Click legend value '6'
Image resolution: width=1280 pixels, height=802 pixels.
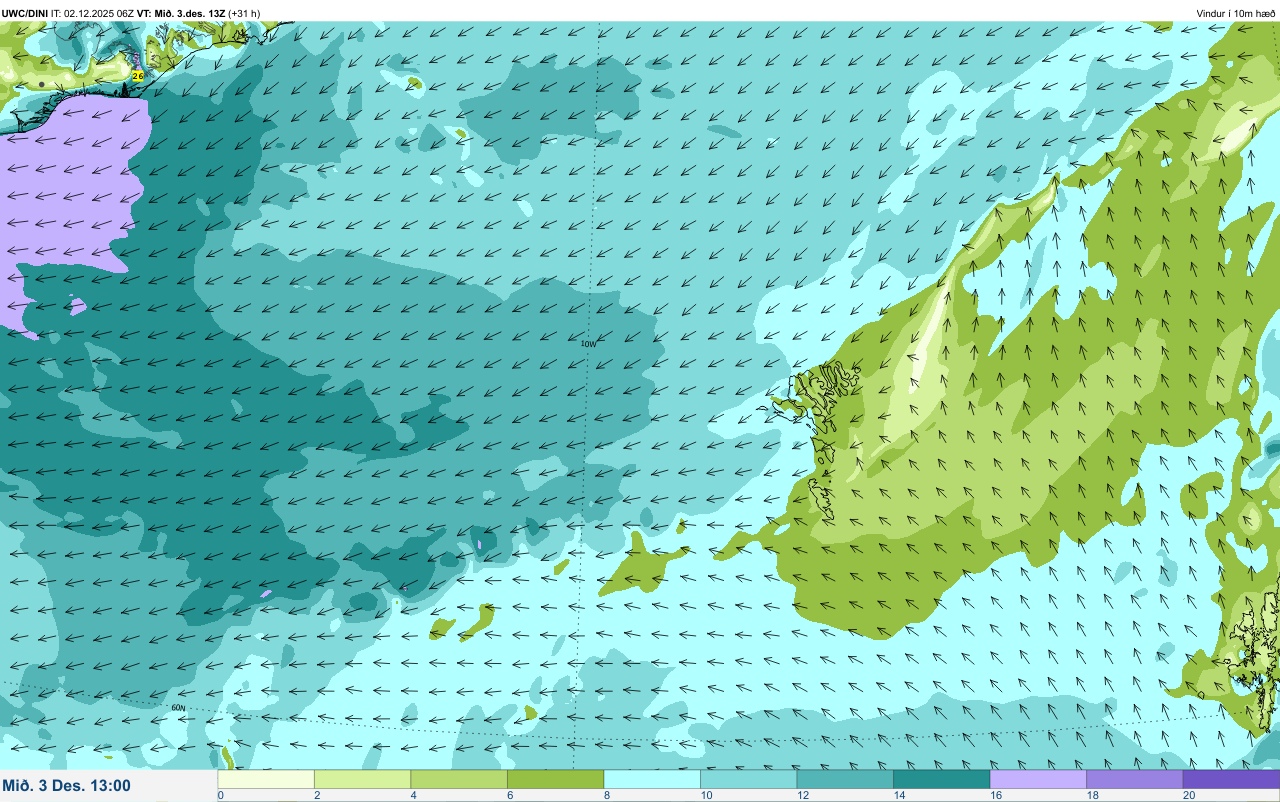509,795
